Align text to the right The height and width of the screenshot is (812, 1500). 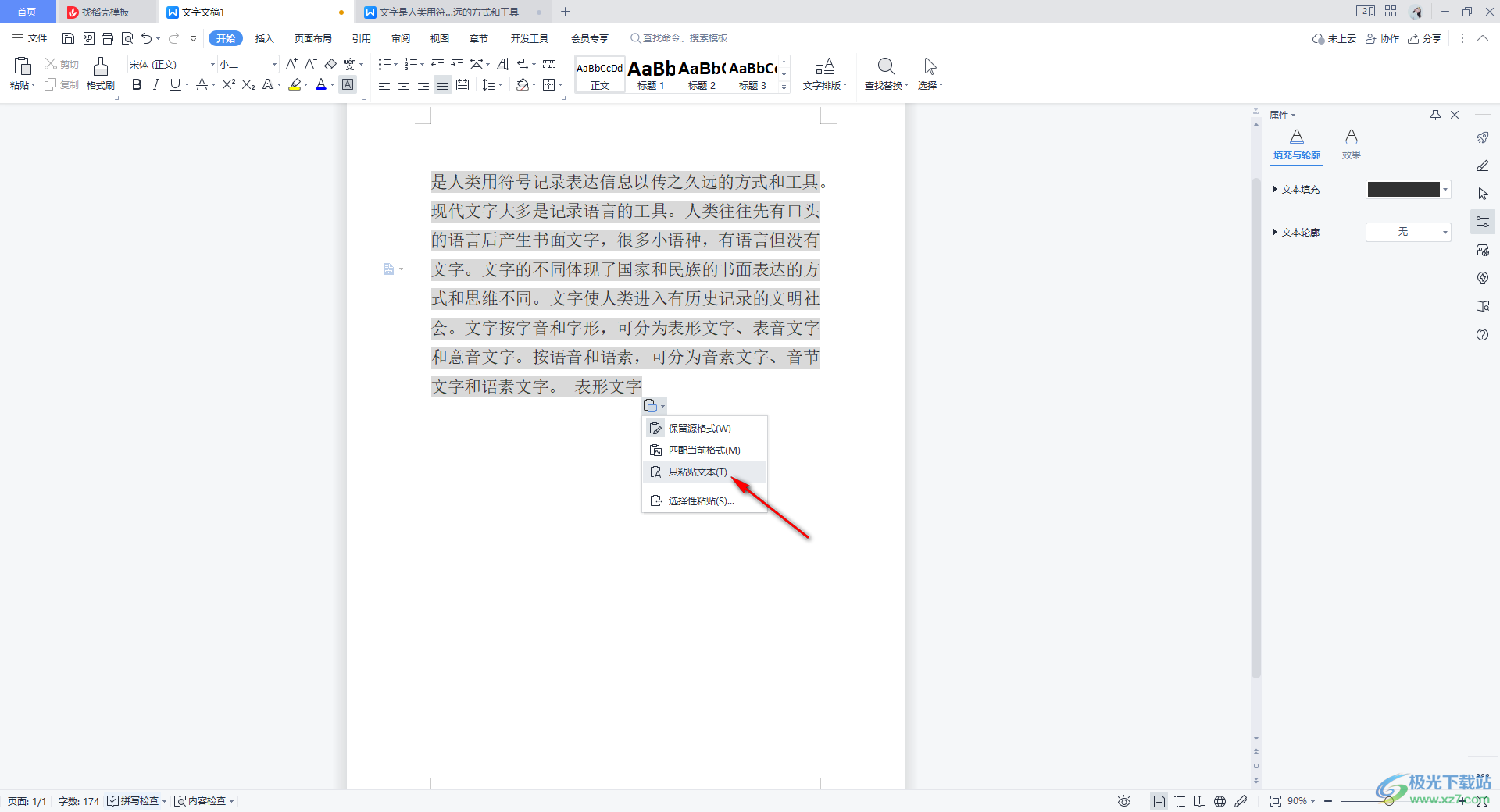[x=423, y=84]
